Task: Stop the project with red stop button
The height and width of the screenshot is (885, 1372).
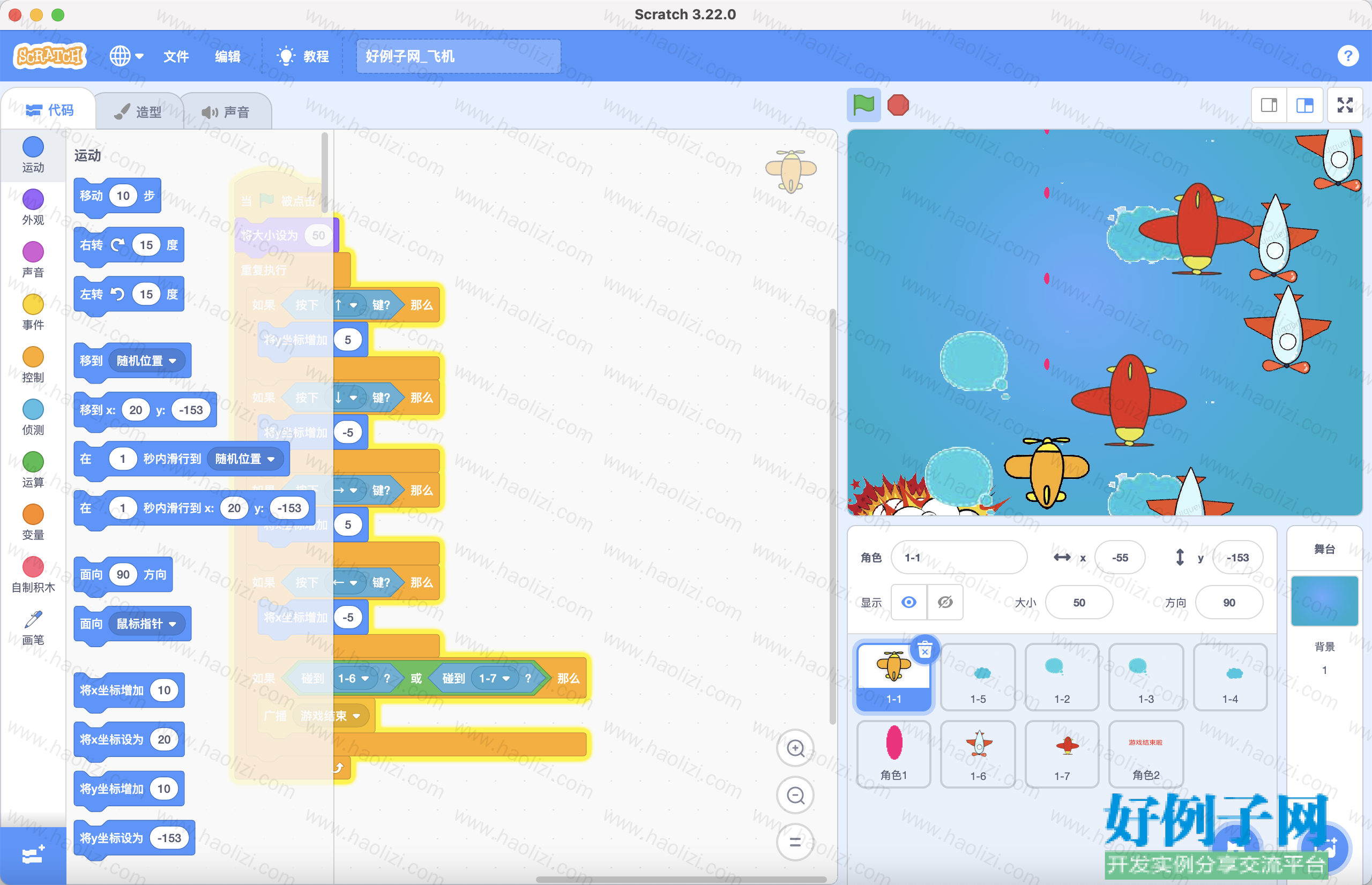Action: pos(898,105)
